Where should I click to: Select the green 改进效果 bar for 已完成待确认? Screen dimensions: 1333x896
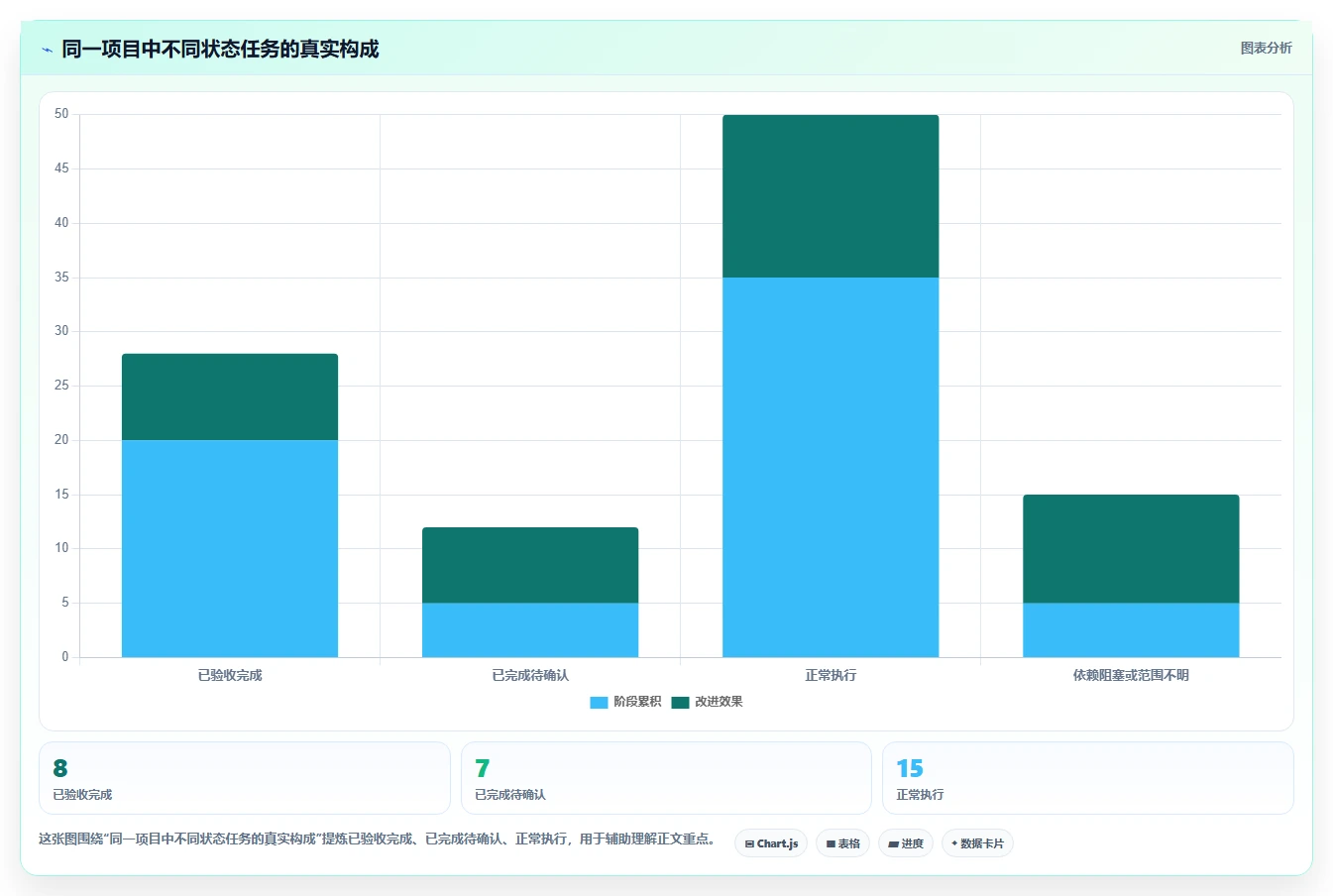click(530, 565)
